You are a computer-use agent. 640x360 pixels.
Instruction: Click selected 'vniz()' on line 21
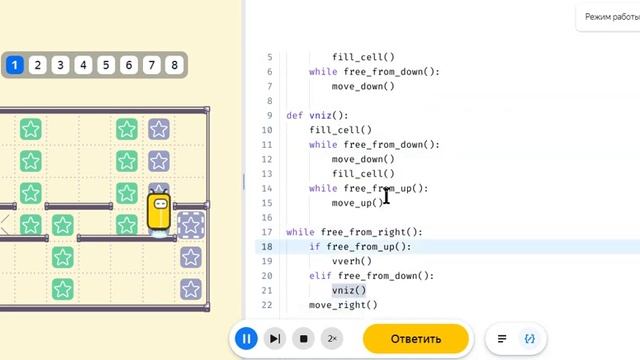pyautogui.click(x=349, y=290)
